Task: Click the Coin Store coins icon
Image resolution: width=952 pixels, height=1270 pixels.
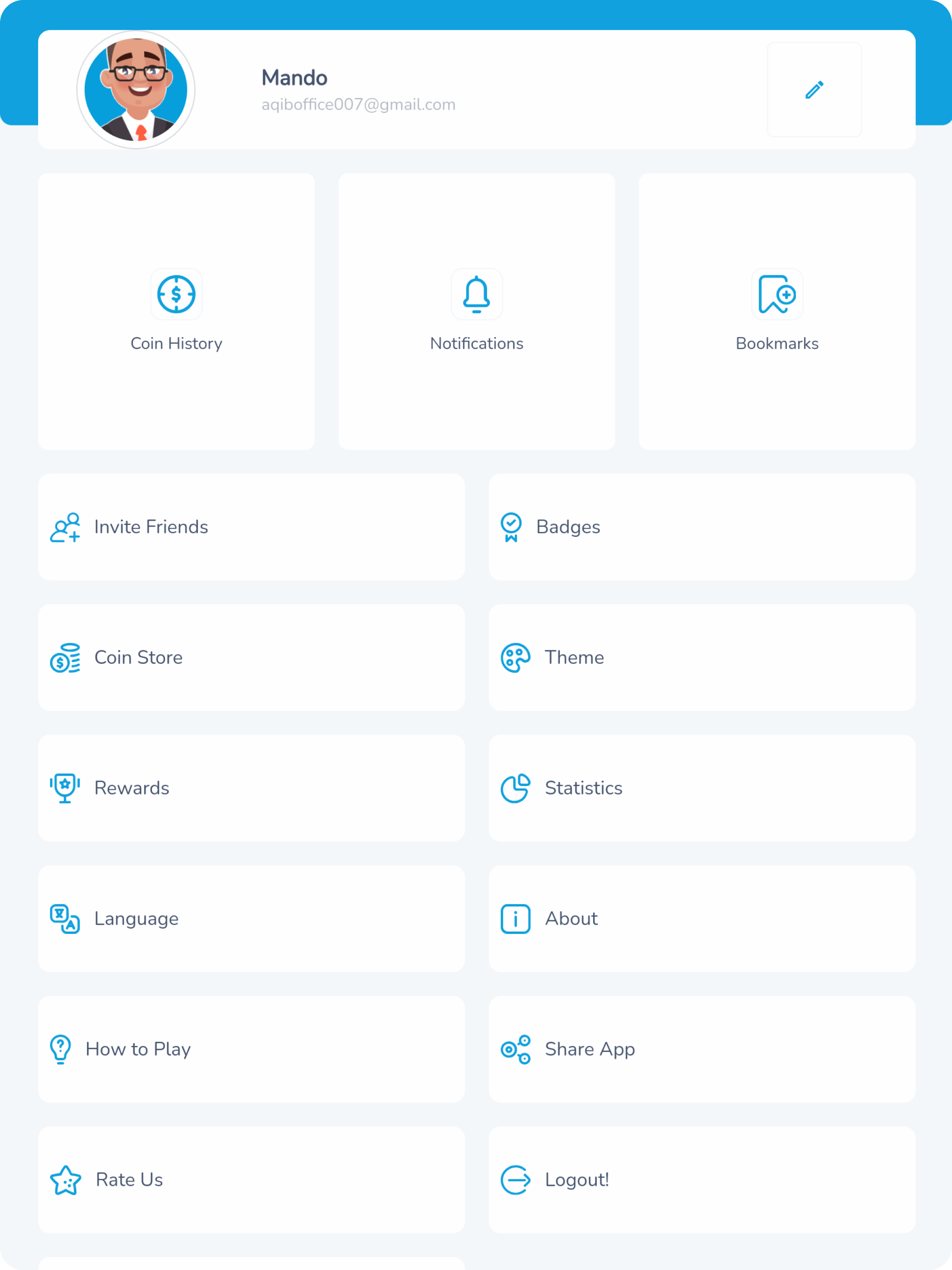Action: pos(65,657)
